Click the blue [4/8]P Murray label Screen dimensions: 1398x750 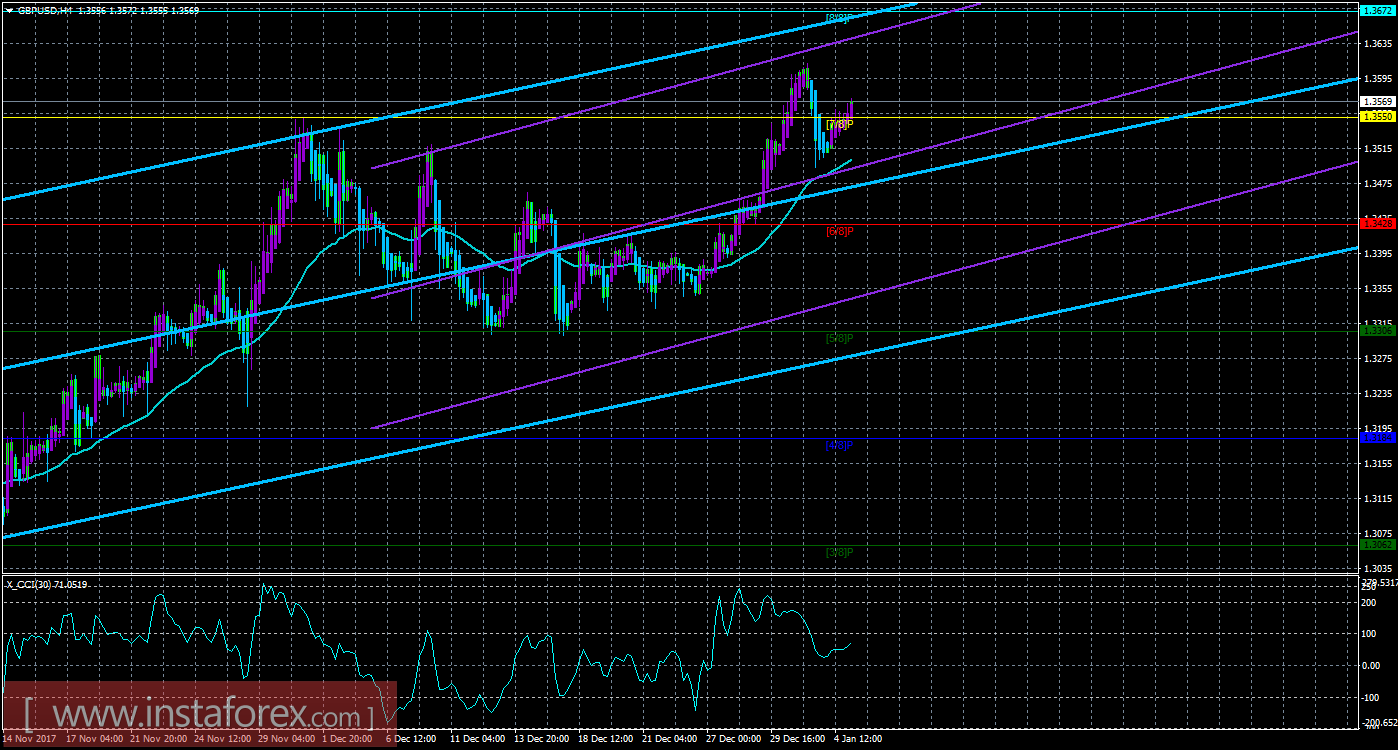pos(838,446)
